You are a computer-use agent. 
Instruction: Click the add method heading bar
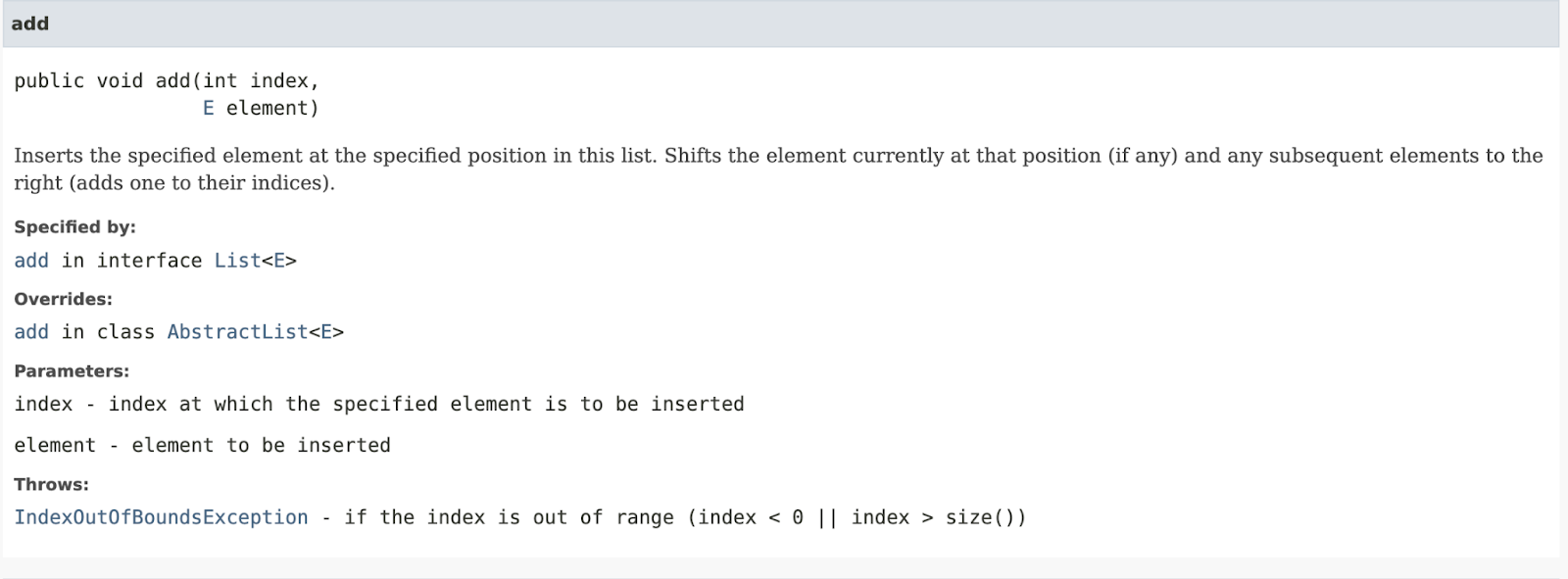pyautogui.click(x=780, y=24)
